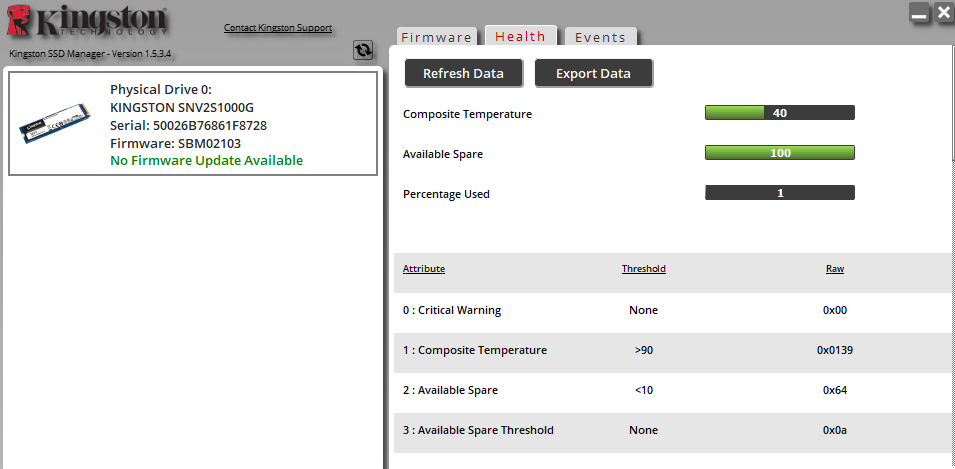The width and height of the screenshot is (955, 469).
Task: Click the refresh drives icon
Action: point(363,50)
